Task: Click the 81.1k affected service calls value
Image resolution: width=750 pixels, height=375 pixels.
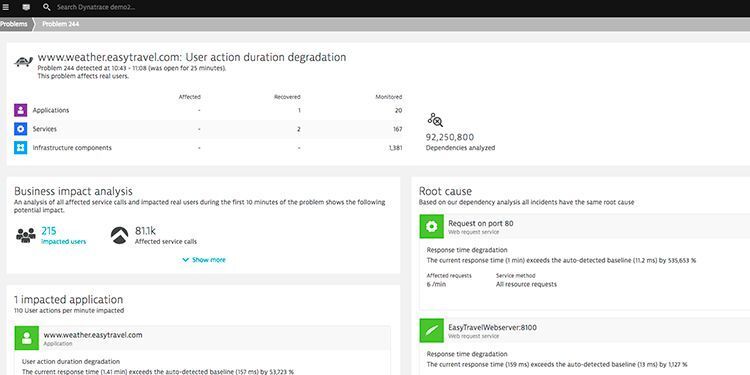Action: coord(145,232)
